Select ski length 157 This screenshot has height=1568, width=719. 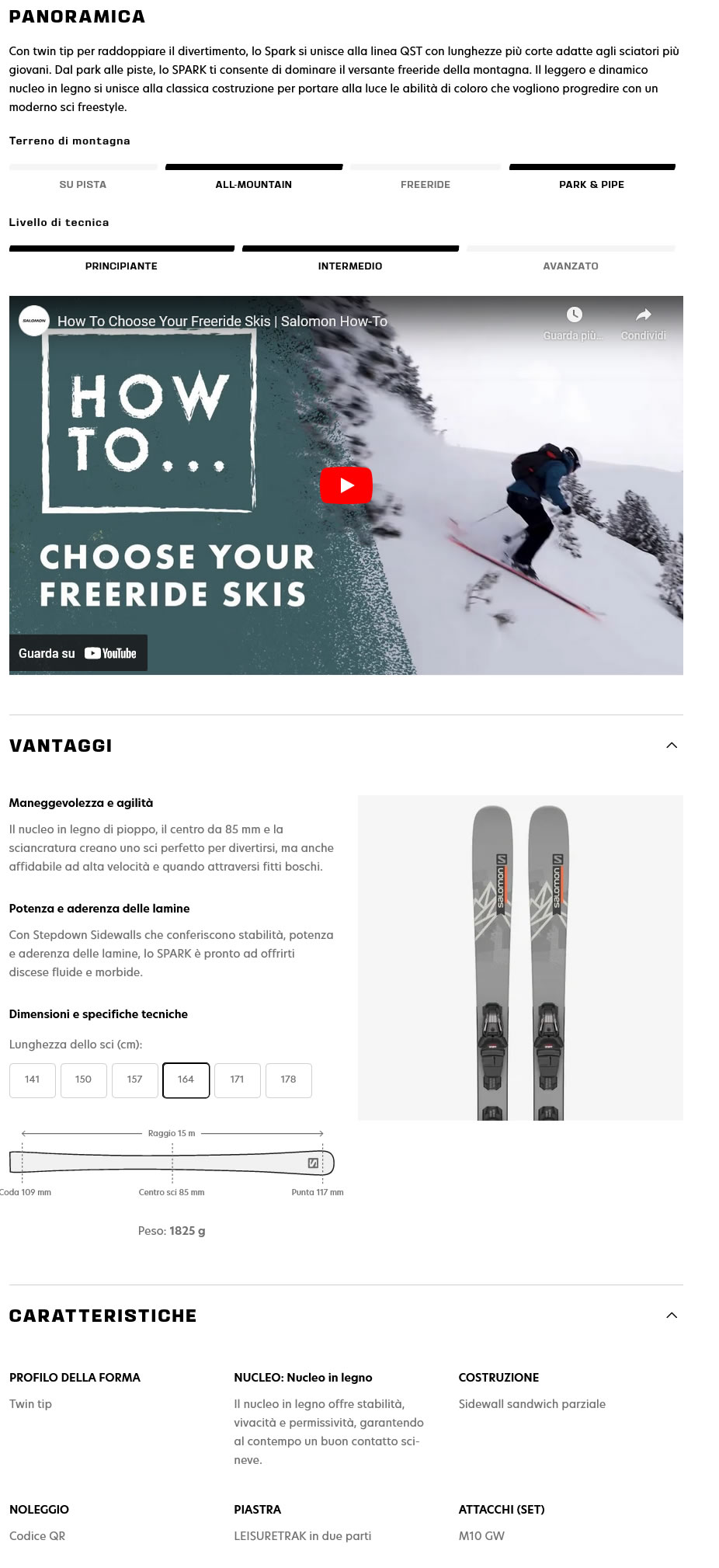[135, 1080]
